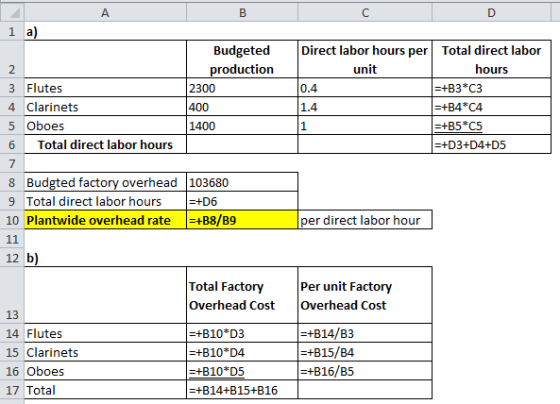Click cell with value 1400
Image resolution: width=560 pixels, height=404 pixels.
[242, 126]
